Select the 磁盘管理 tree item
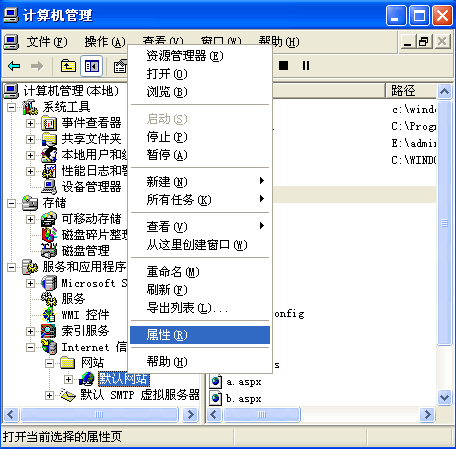 85,251
